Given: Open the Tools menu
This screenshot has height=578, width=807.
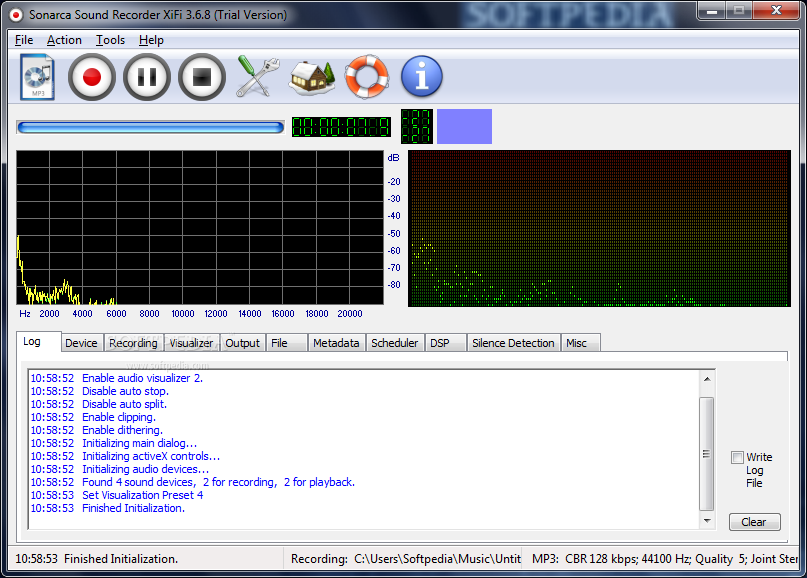Looking at the screenshot, I should coord(110,40).
